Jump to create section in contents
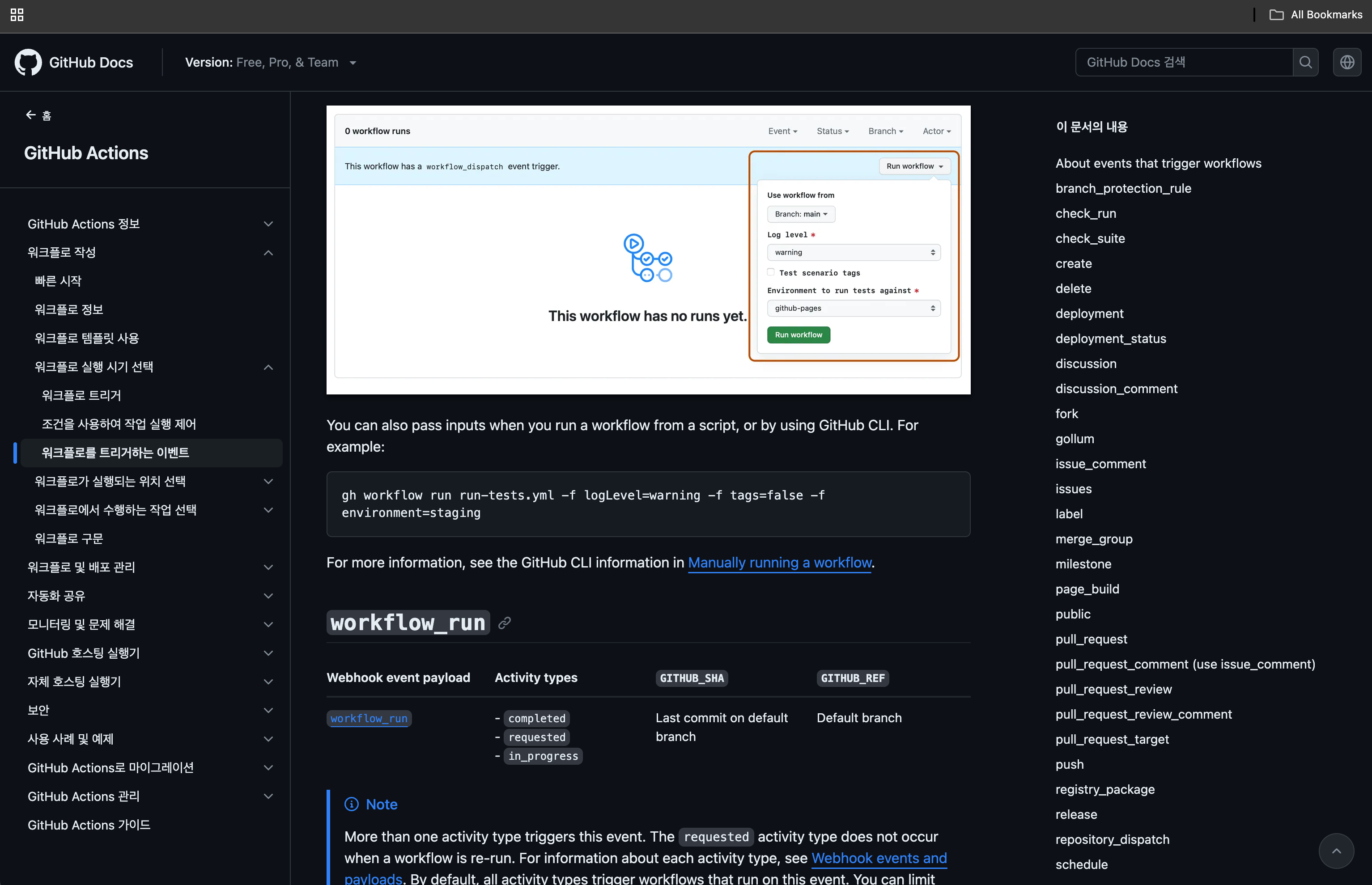Screen dimensions: 1372x885 coord(1074,264)
